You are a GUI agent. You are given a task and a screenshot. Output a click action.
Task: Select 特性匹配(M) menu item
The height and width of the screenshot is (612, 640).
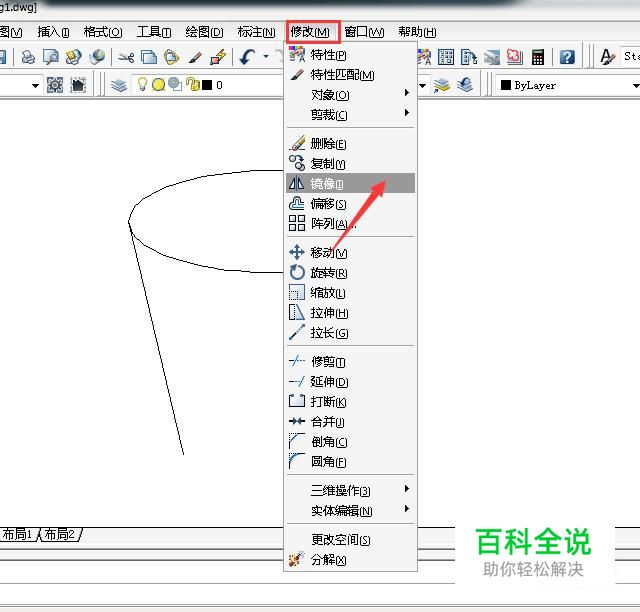(x=351, y=75)
